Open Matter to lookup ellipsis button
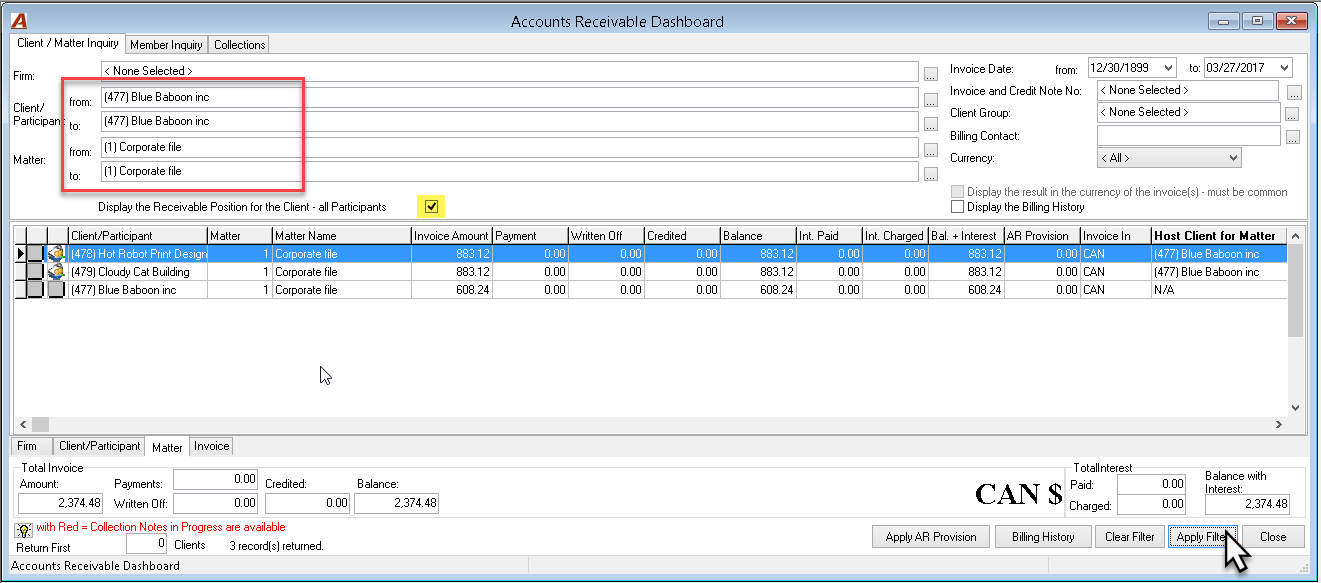1321x583 pixels. coord(931,174)
